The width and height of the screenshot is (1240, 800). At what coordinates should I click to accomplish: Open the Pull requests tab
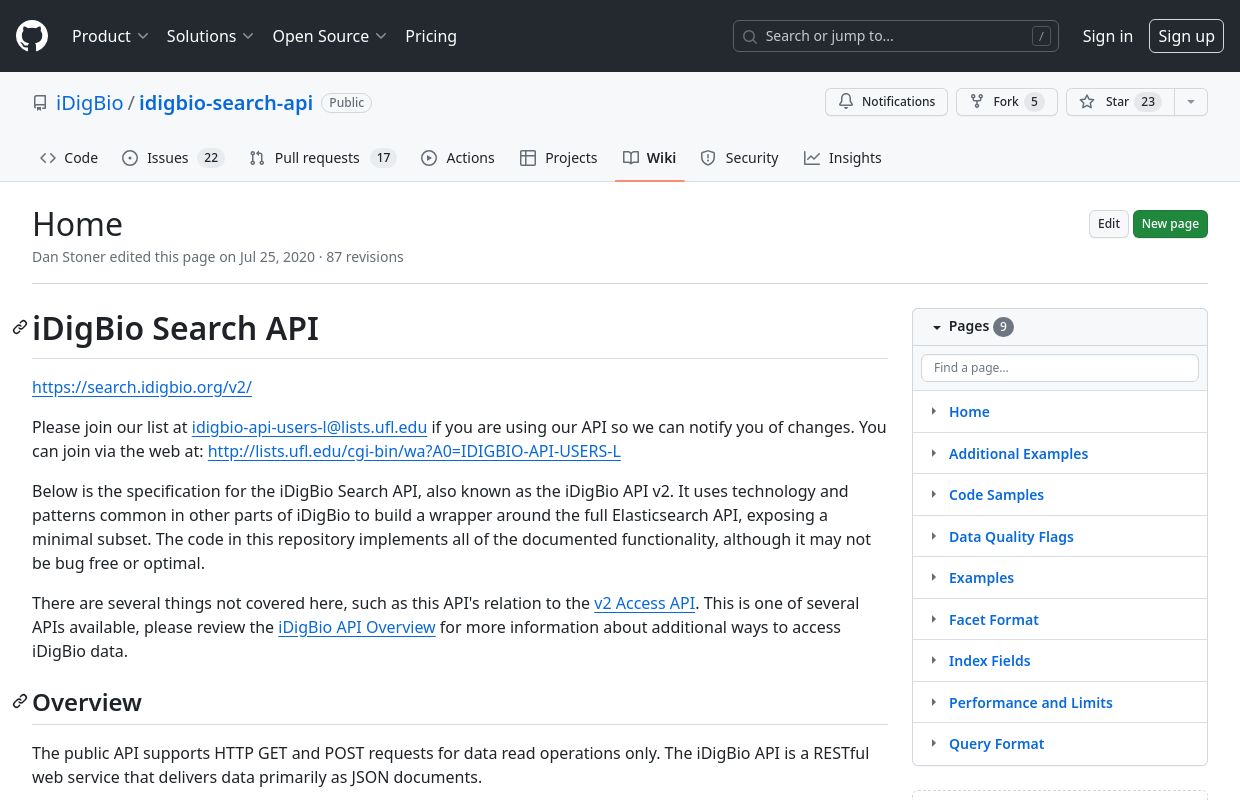pos(323,158)
